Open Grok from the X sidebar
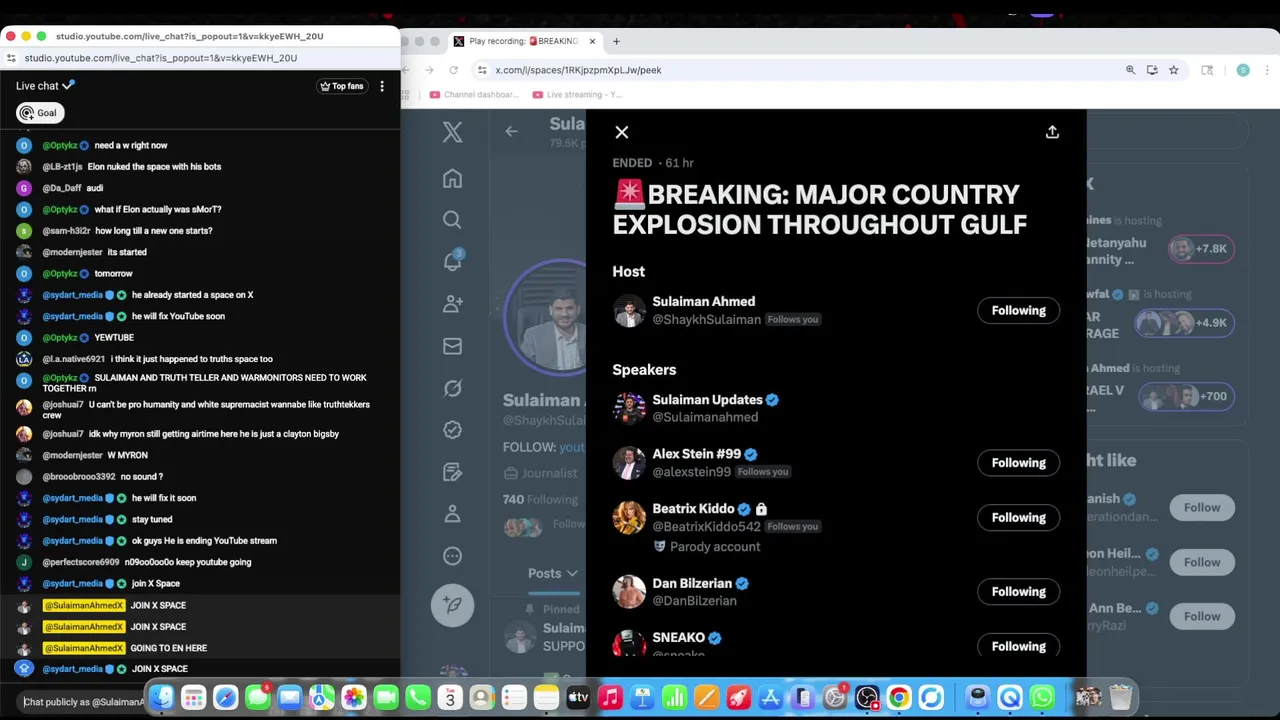Image resolution: width=1280 pixels, height=720 pixels. pyautogui.click(x=452, y=388)
